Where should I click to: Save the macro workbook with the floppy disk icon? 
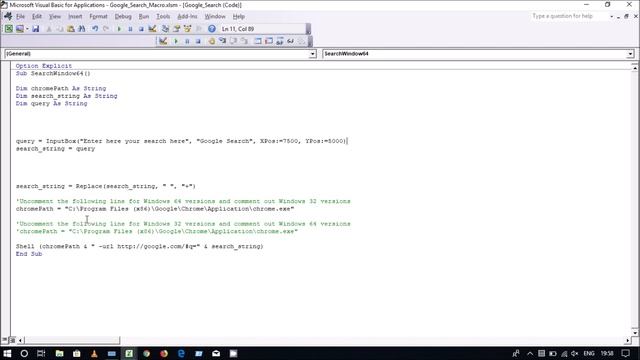[36, 29]
